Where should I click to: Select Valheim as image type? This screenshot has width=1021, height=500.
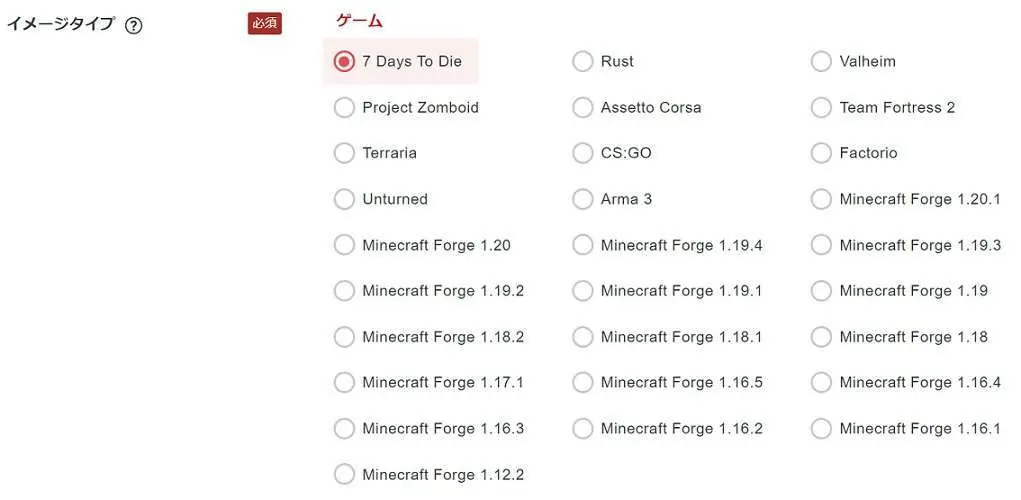821,62
